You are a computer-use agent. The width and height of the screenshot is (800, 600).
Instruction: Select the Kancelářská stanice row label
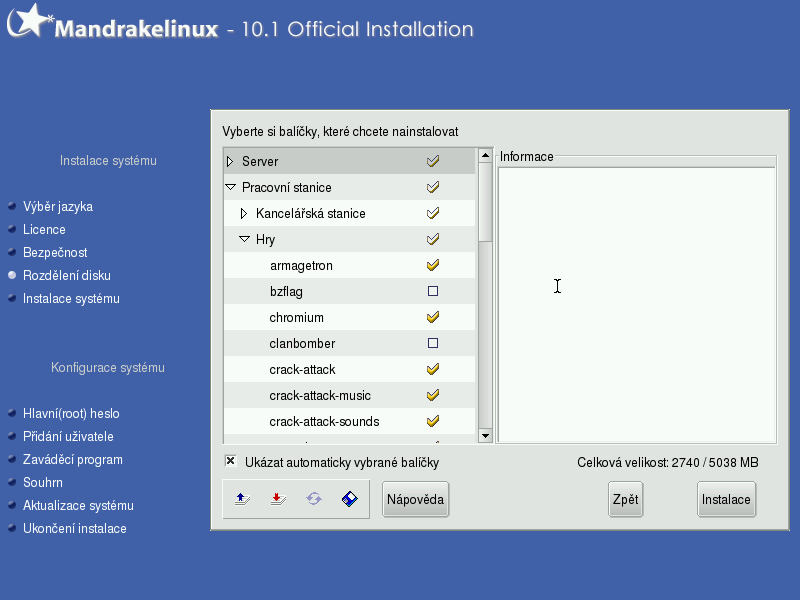click(311, 214)
